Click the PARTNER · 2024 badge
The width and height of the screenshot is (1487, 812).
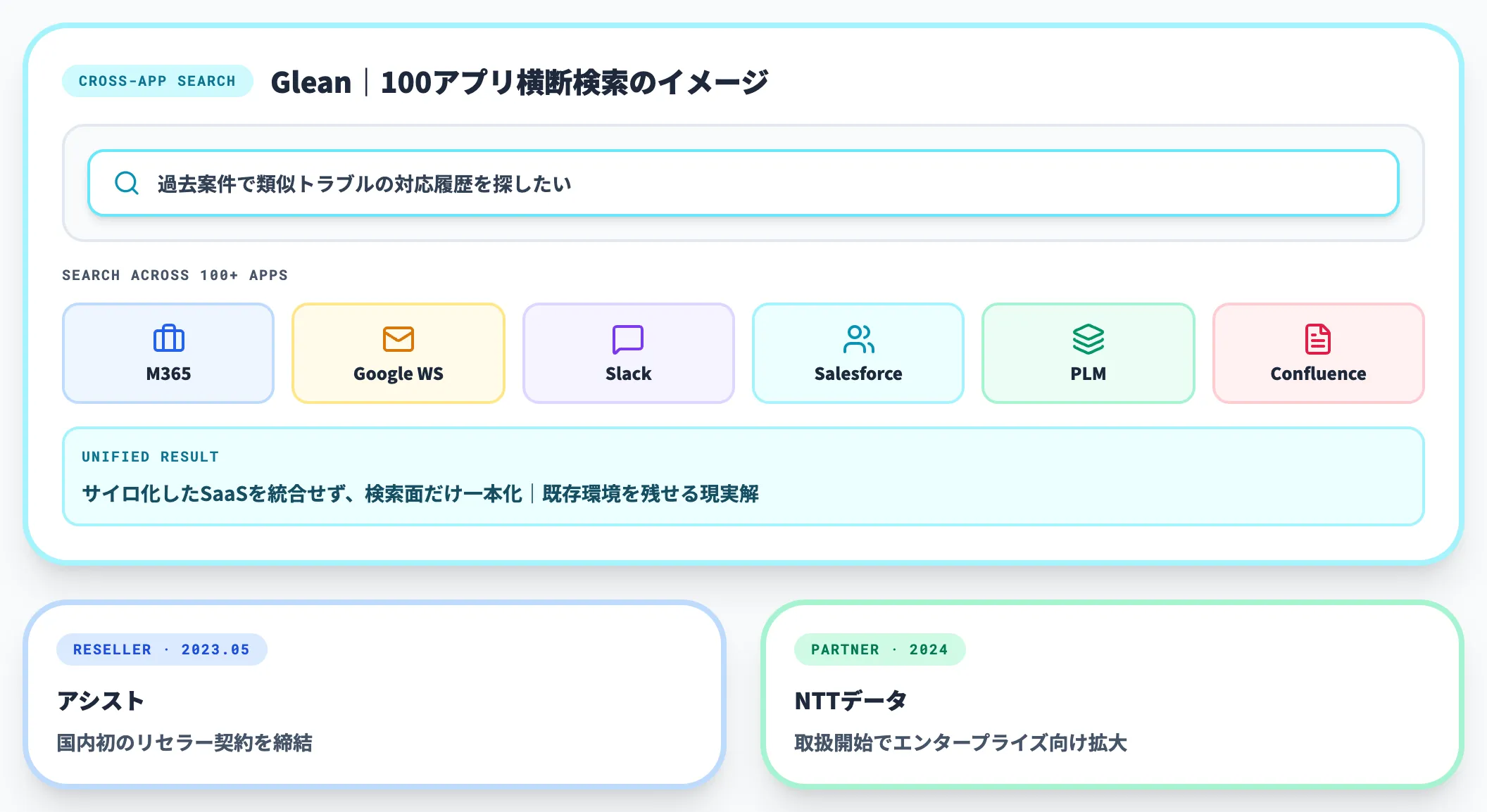tap(880, 649)
